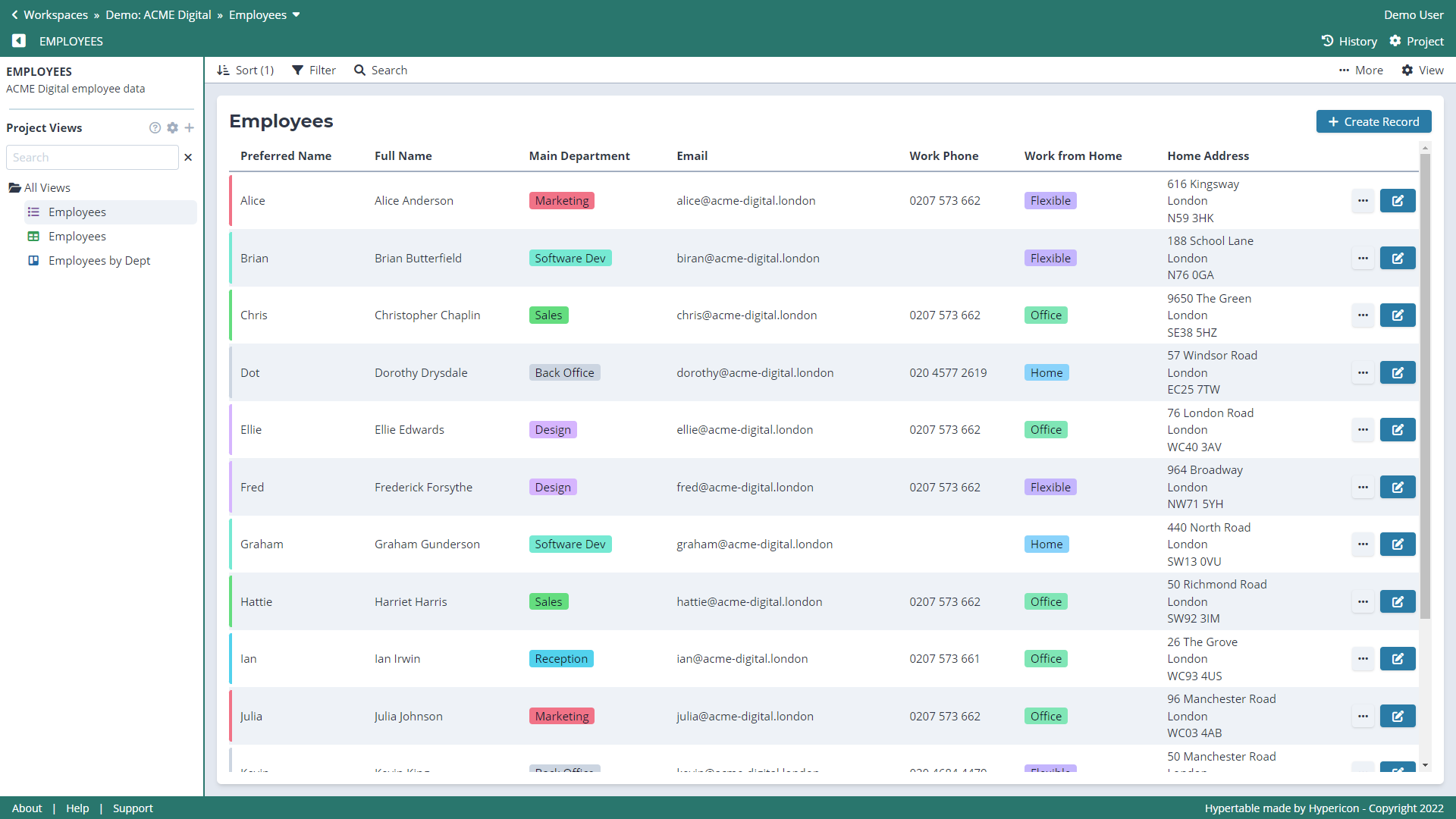Open History panel
Viewport: 1456px width, 819px height.
pos(1349,41)
